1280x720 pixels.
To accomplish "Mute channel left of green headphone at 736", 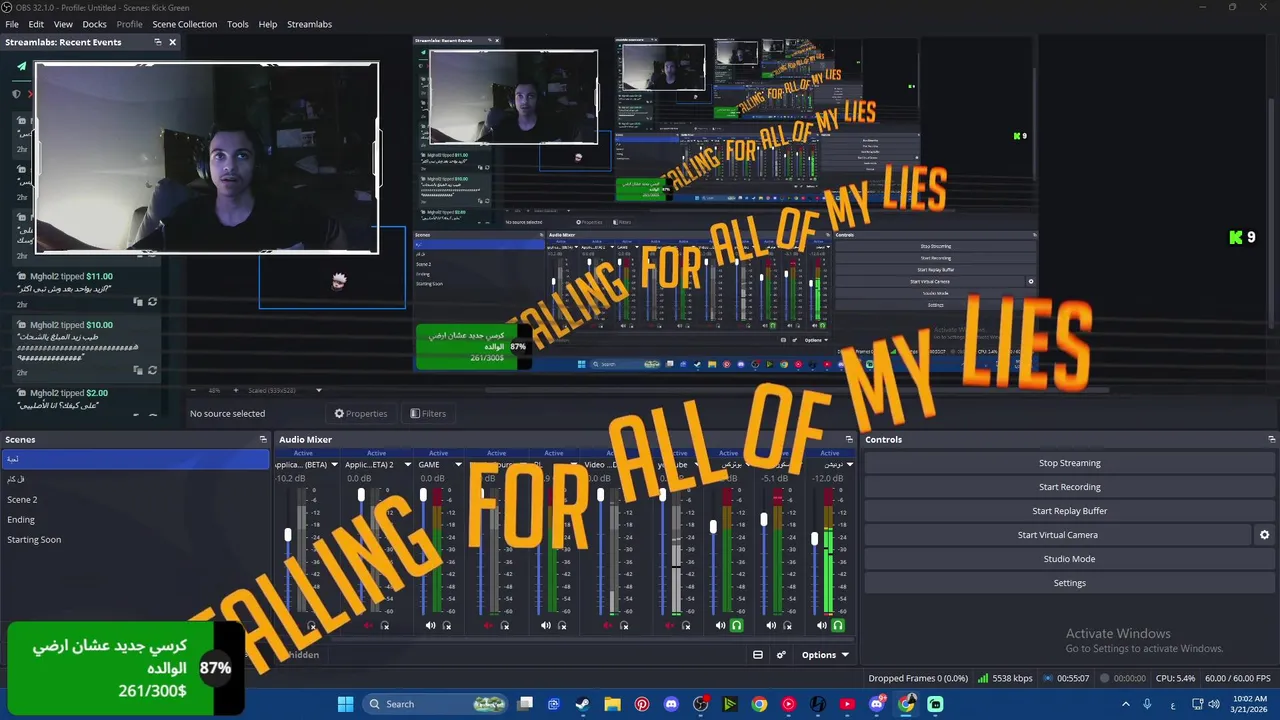I will [x=720, y=625].
